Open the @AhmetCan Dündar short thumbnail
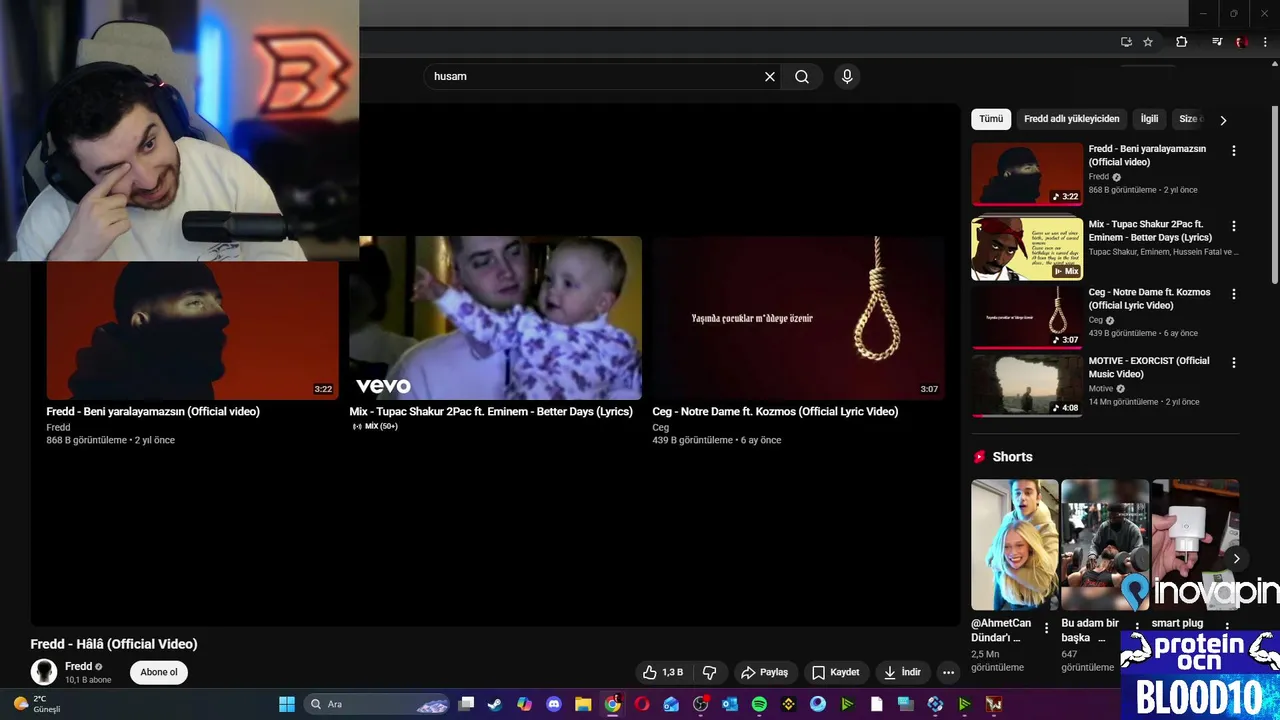 [1015, 545]
